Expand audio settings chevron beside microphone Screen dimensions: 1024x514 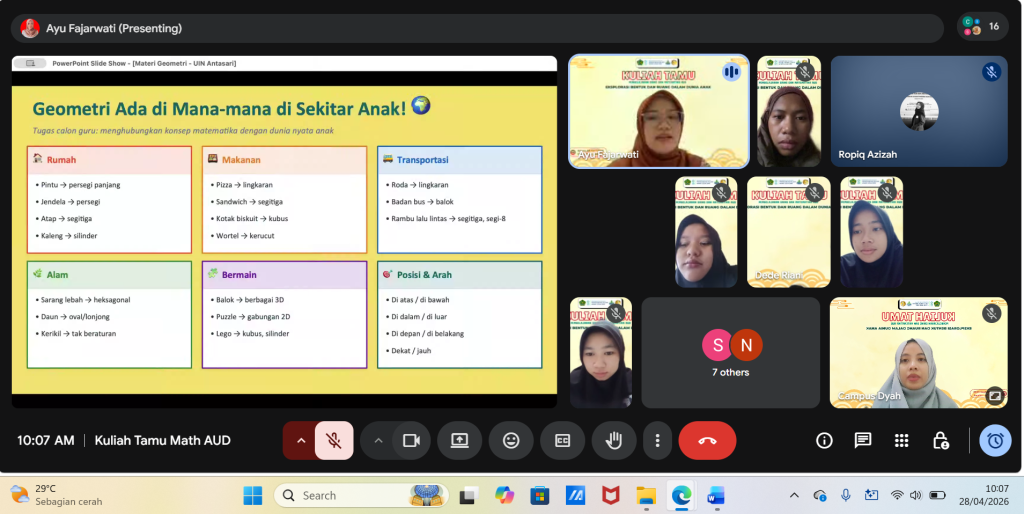[x=301, y=441]
